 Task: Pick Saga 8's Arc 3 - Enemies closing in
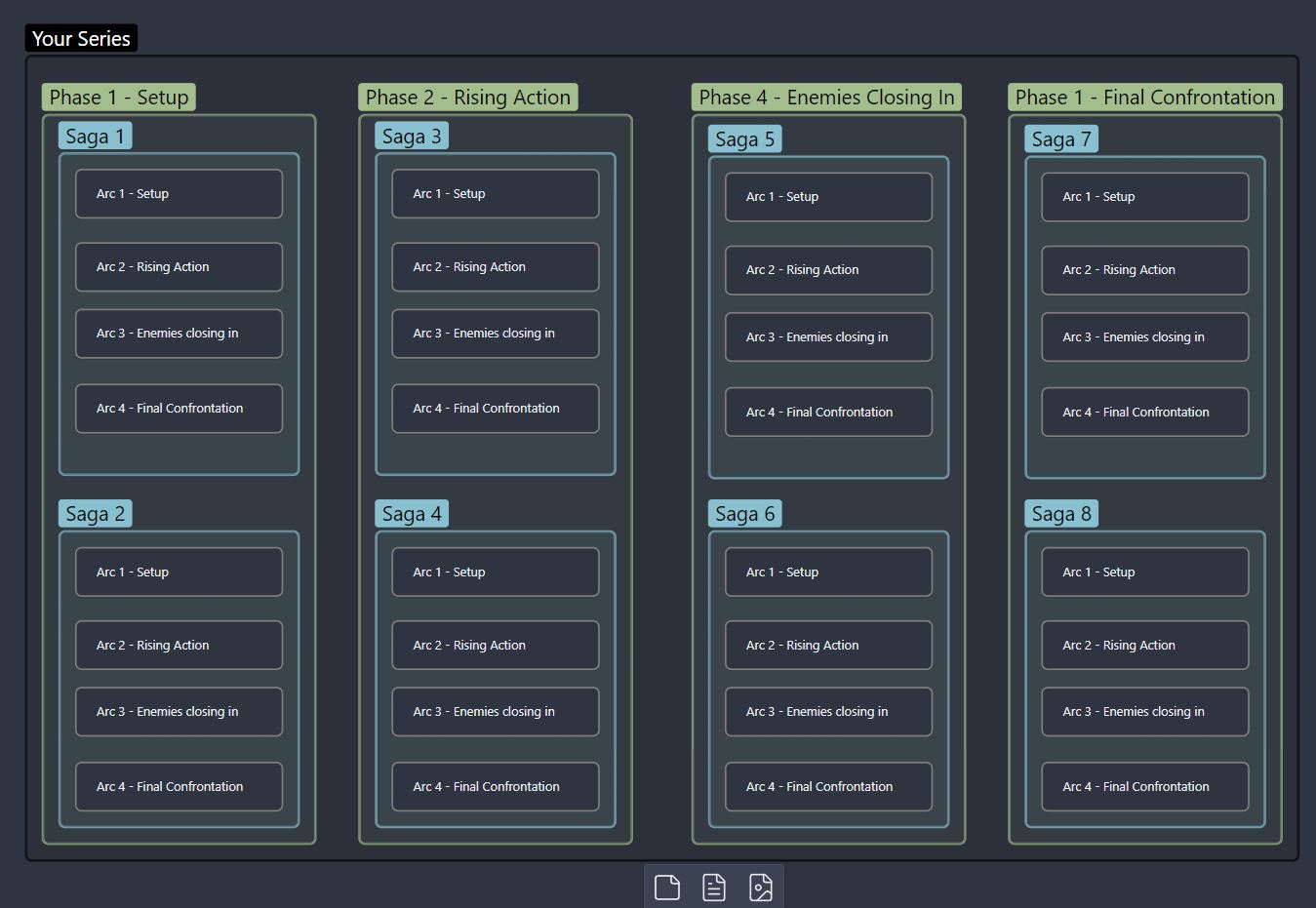1145,712
